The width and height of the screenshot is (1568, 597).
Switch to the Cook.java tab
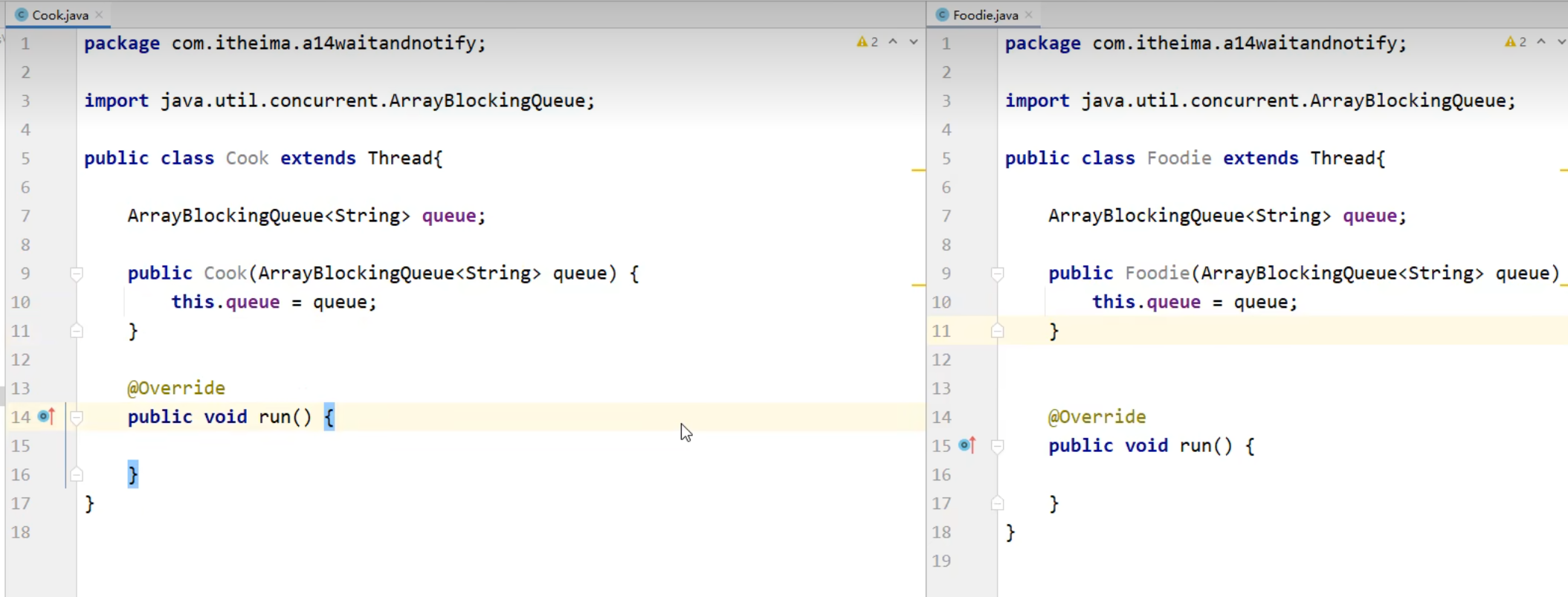[x=60, y=15]
